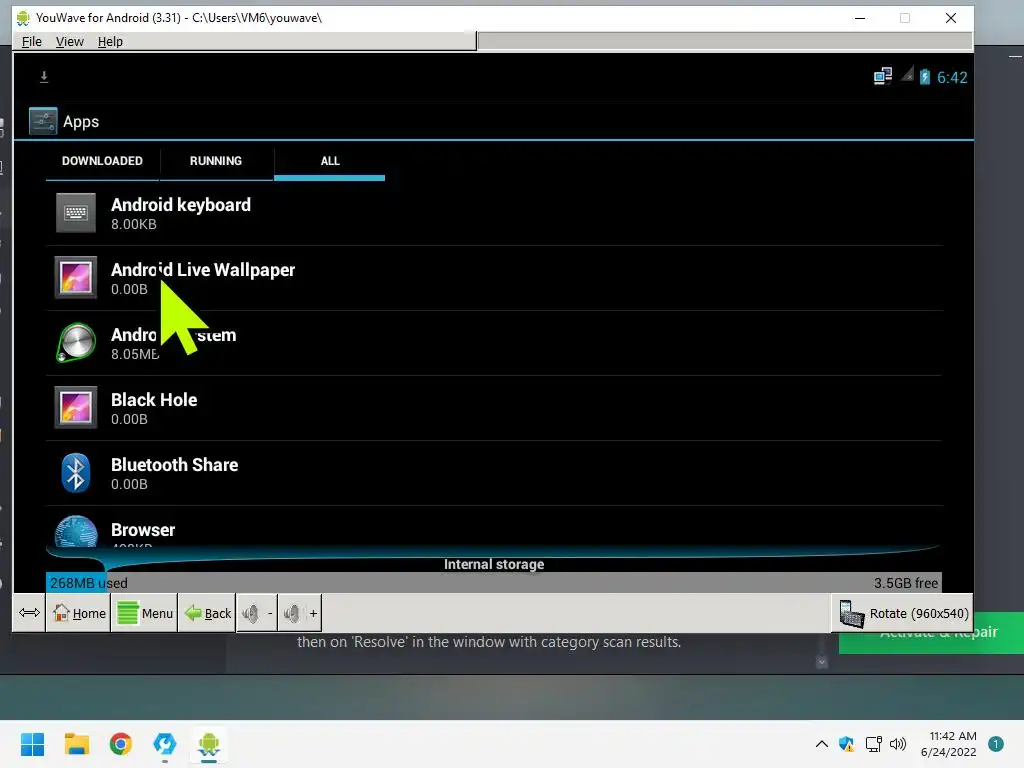Click the 8.00KB size value
This screenshot has width=1024, height=768.
(x=134, y=224)
